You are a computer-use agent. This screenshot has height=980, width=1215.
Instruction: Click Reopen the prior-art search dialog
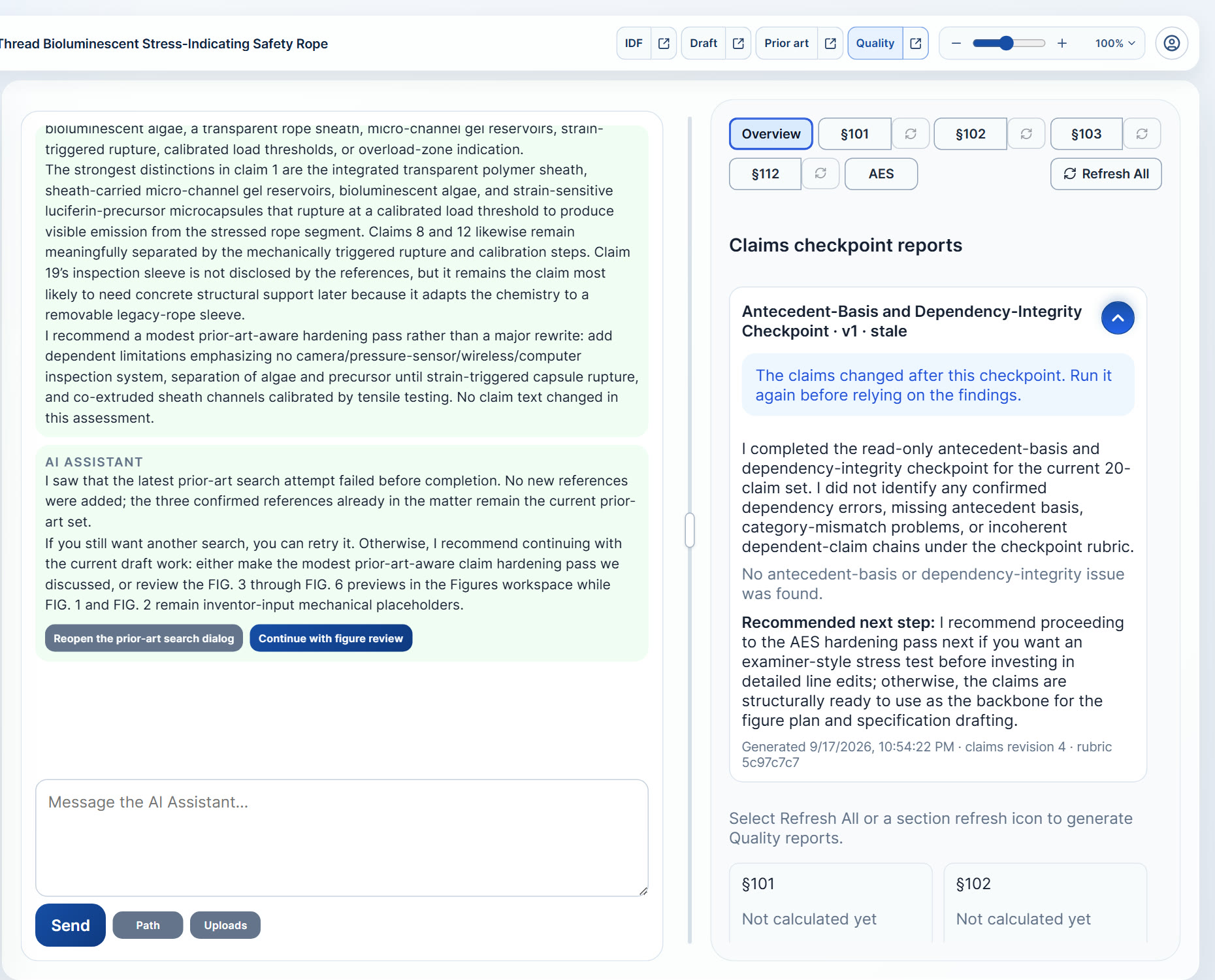point(144,638)
